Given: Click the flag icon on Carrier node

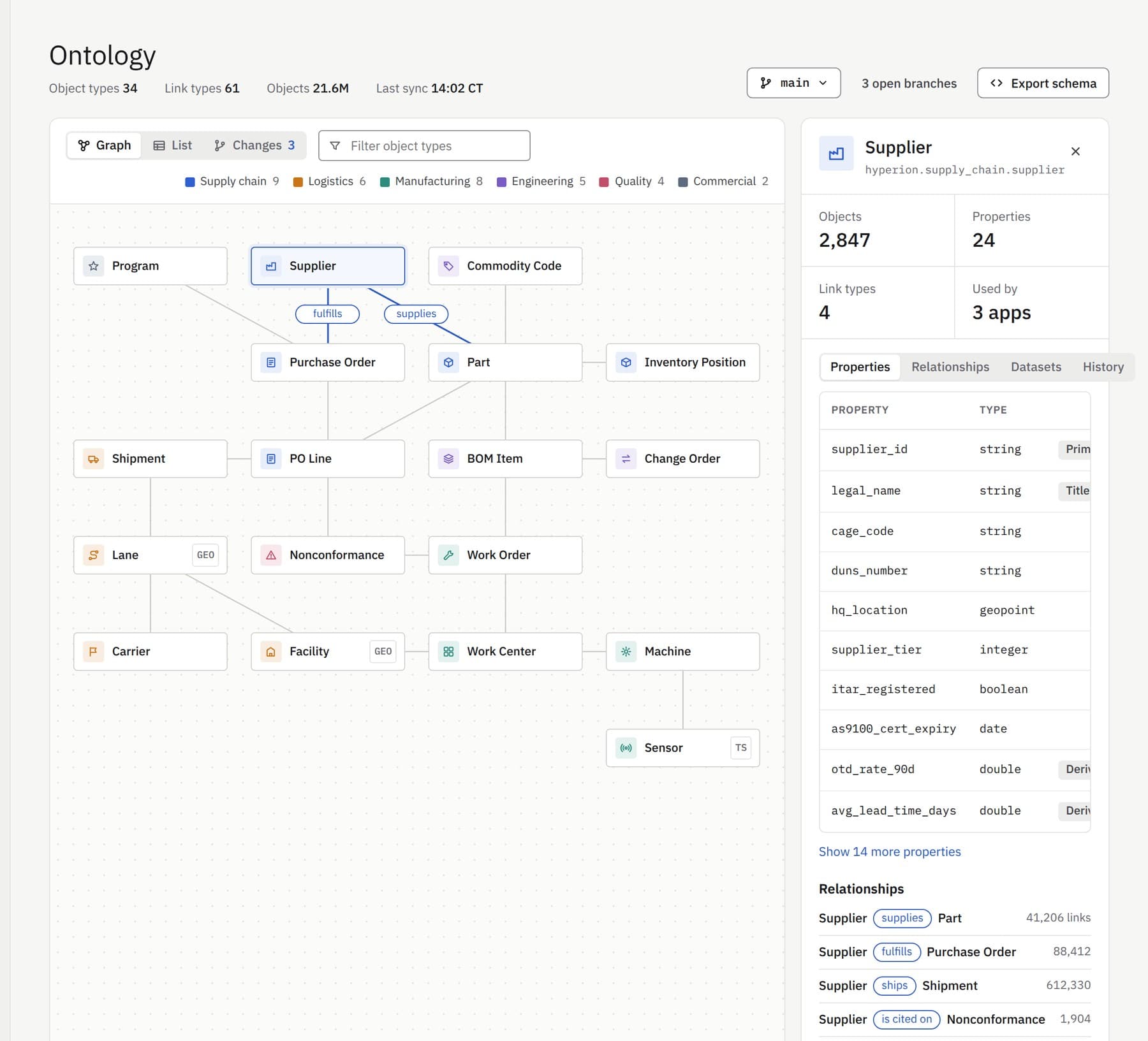Looking at the screenshot, I should [x=94, y=652].
